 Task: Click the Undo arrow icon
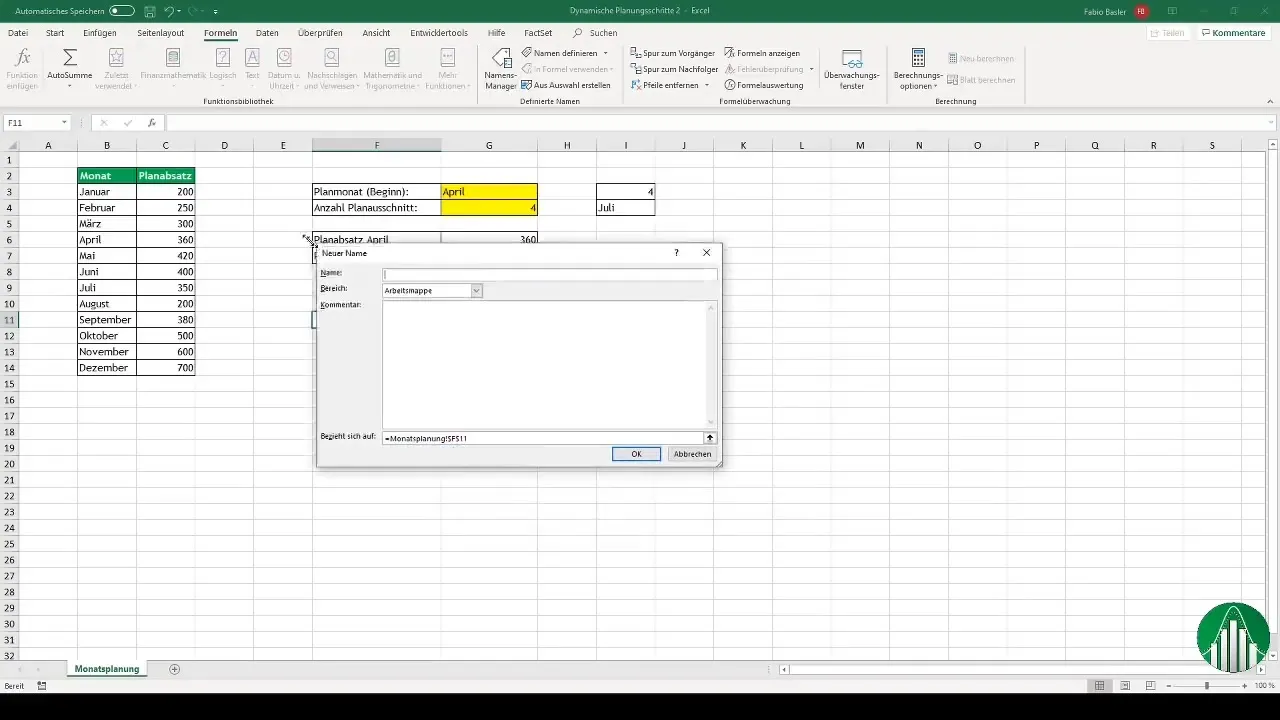(x=170, y=11)
